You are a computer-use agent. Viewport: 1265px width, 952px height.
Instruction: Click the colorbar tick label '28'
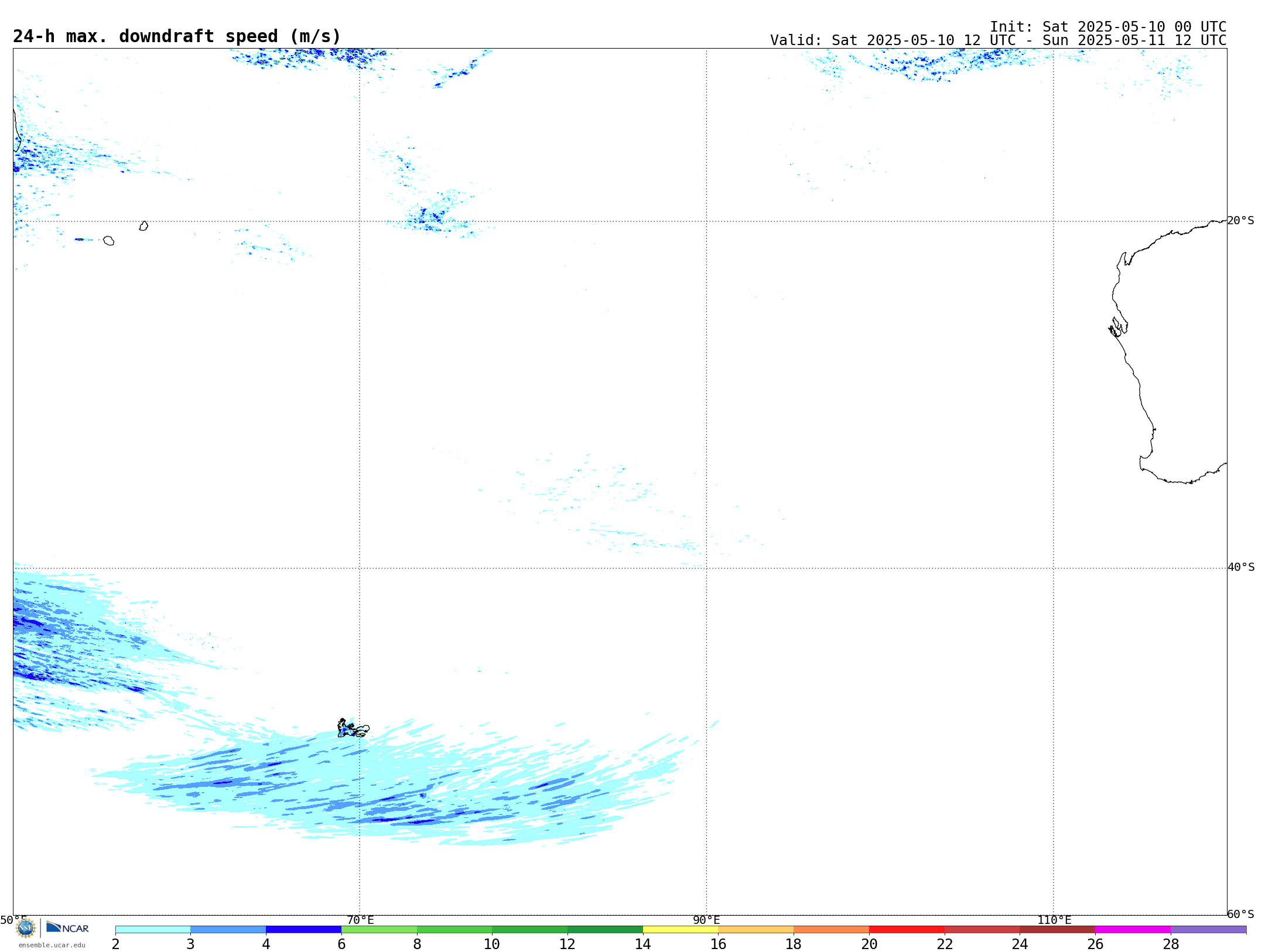click(x=1171, y=944)
